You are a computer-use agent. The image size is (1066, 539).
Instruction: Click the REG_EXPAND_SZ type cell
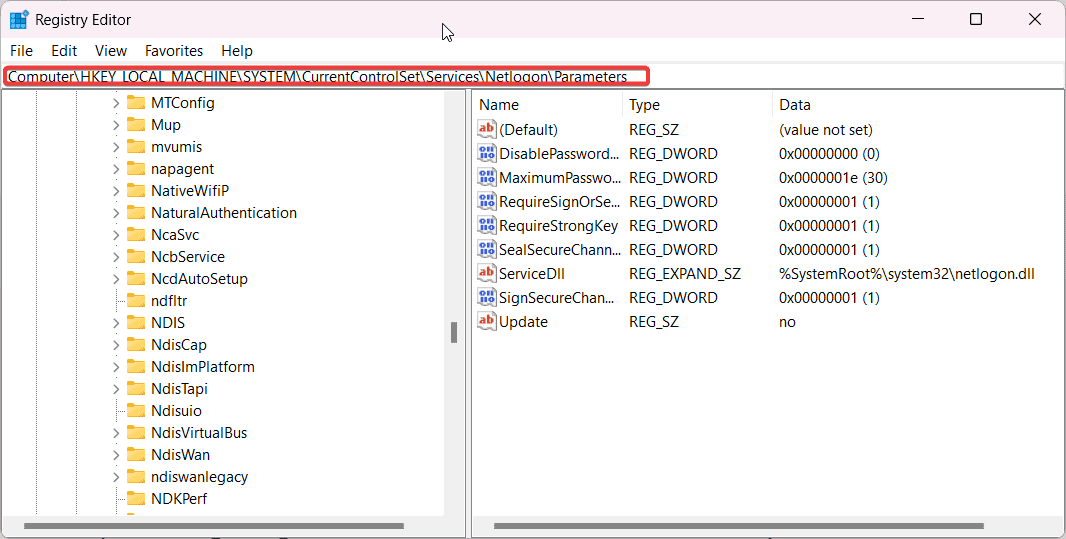(x=685, y=274)
